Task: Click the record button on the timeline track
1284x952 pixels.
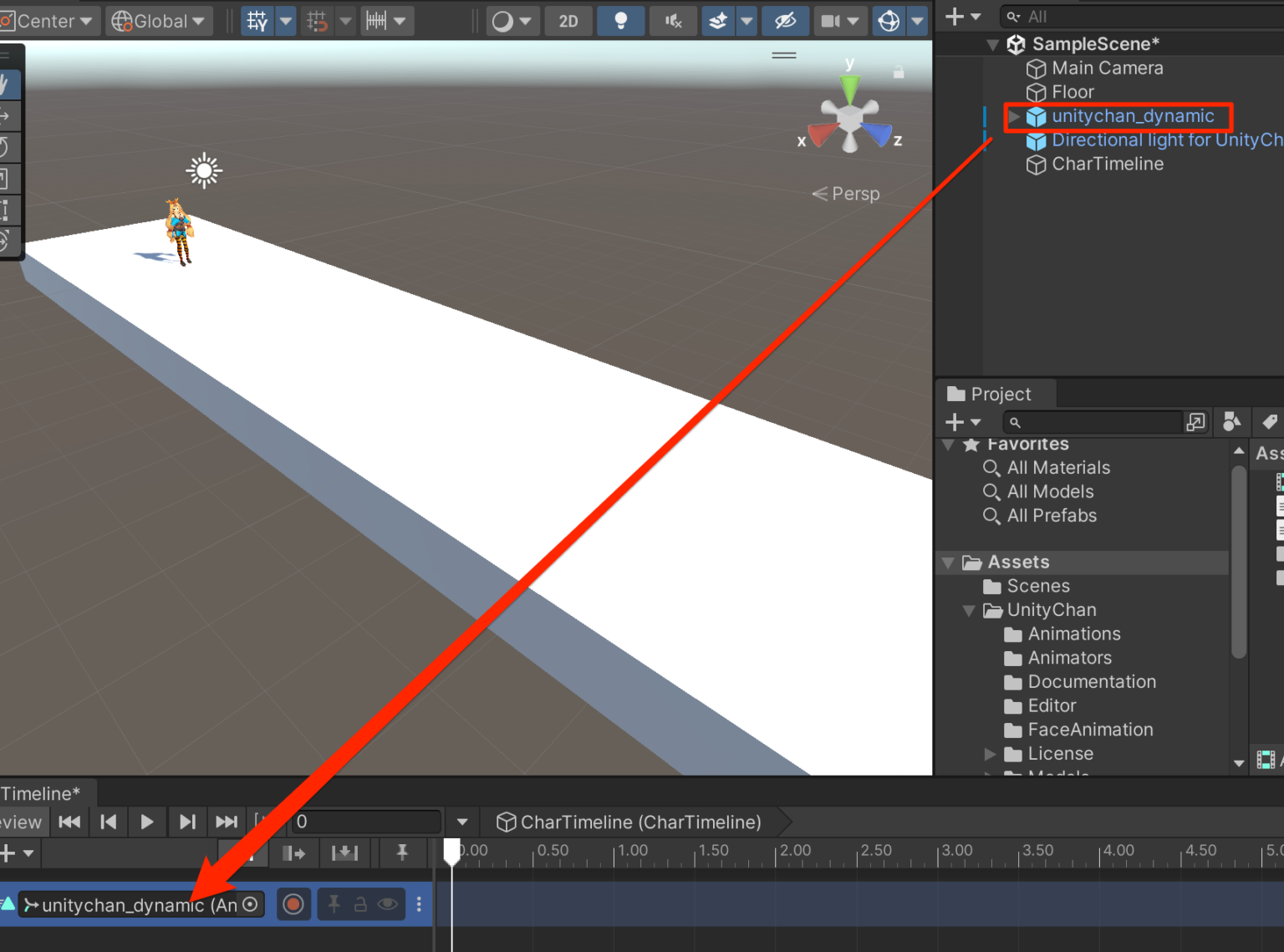Action: pos(293,904)
